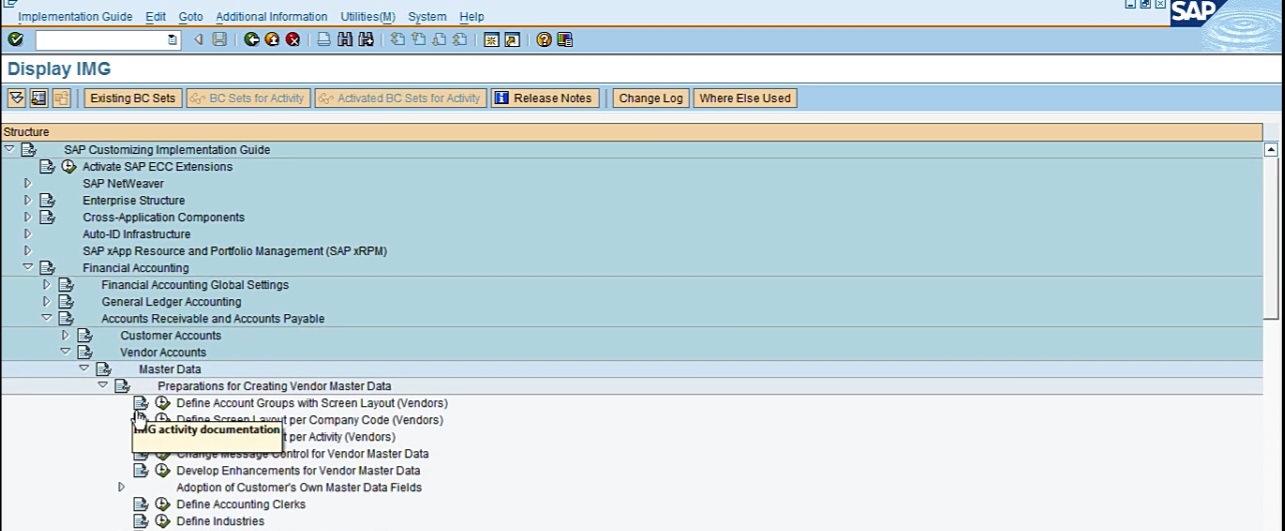Execute Define Accounting Clerks activity
1285x531 pixels.
(x=163, y=505)
